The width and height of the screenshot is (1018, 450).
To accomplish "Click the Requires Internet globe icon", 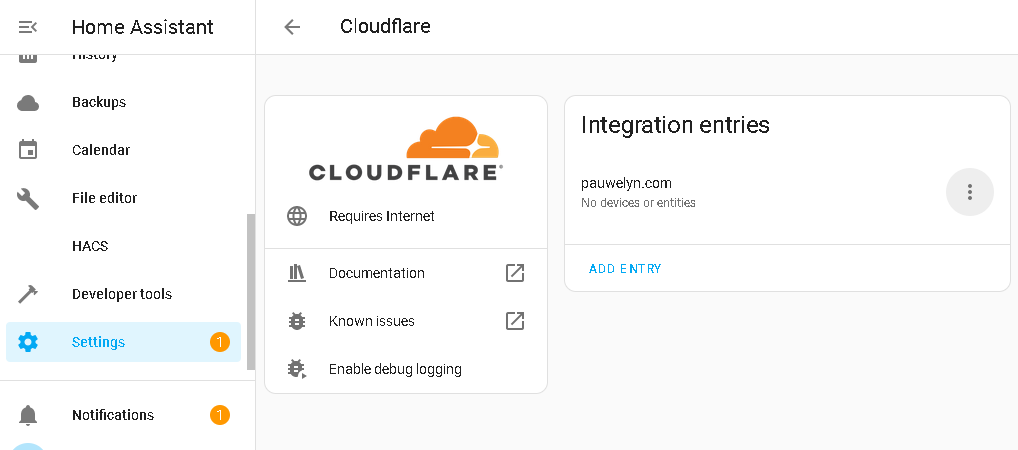I will (297, 216).
